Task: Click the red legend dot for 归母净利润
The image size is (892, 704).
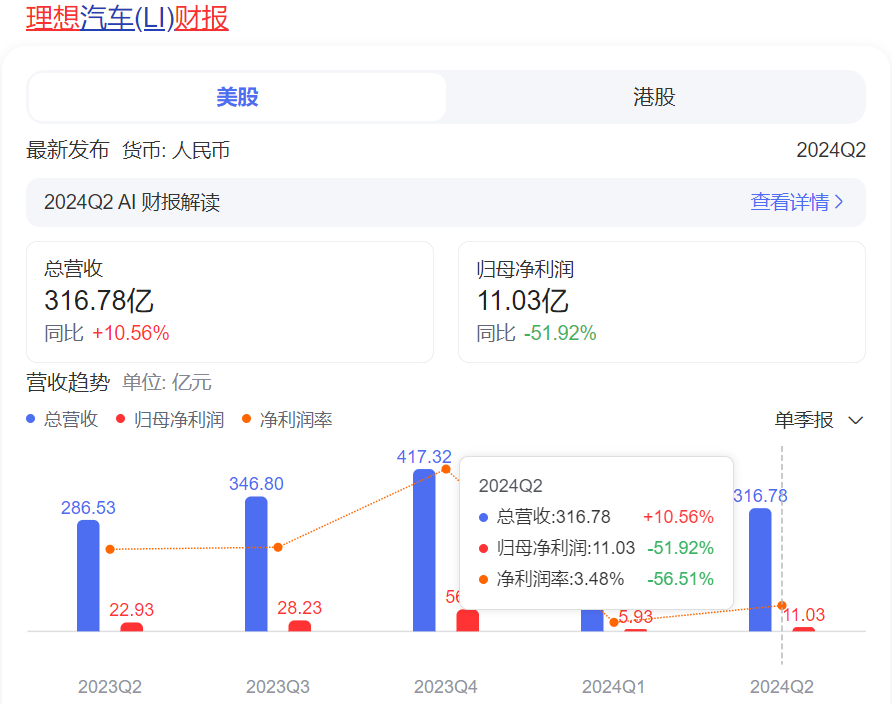Action: [120, 419]
